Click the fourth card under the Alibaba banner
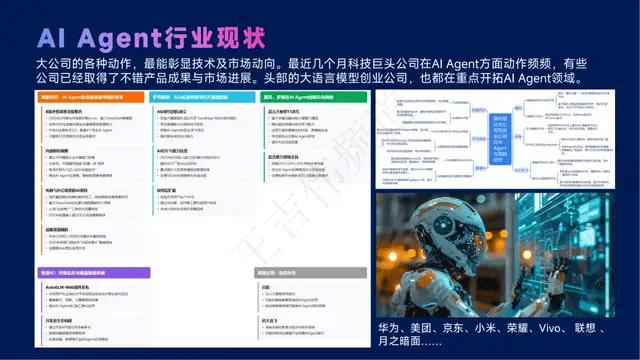640x360 pixels. point(93,240)
